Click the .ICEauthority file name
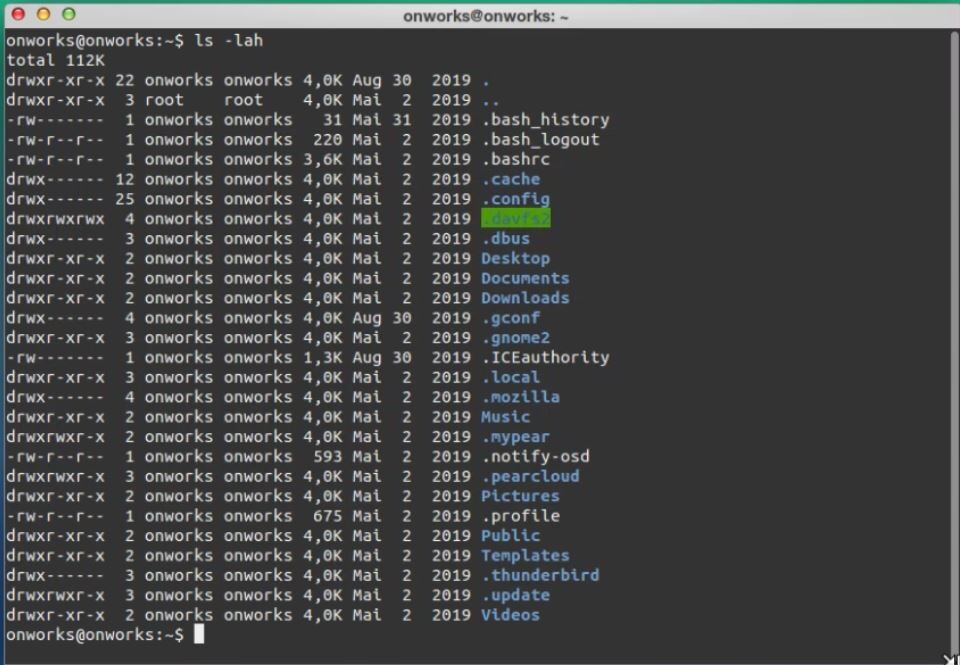 pyautogui.click(x=546, y=358)
